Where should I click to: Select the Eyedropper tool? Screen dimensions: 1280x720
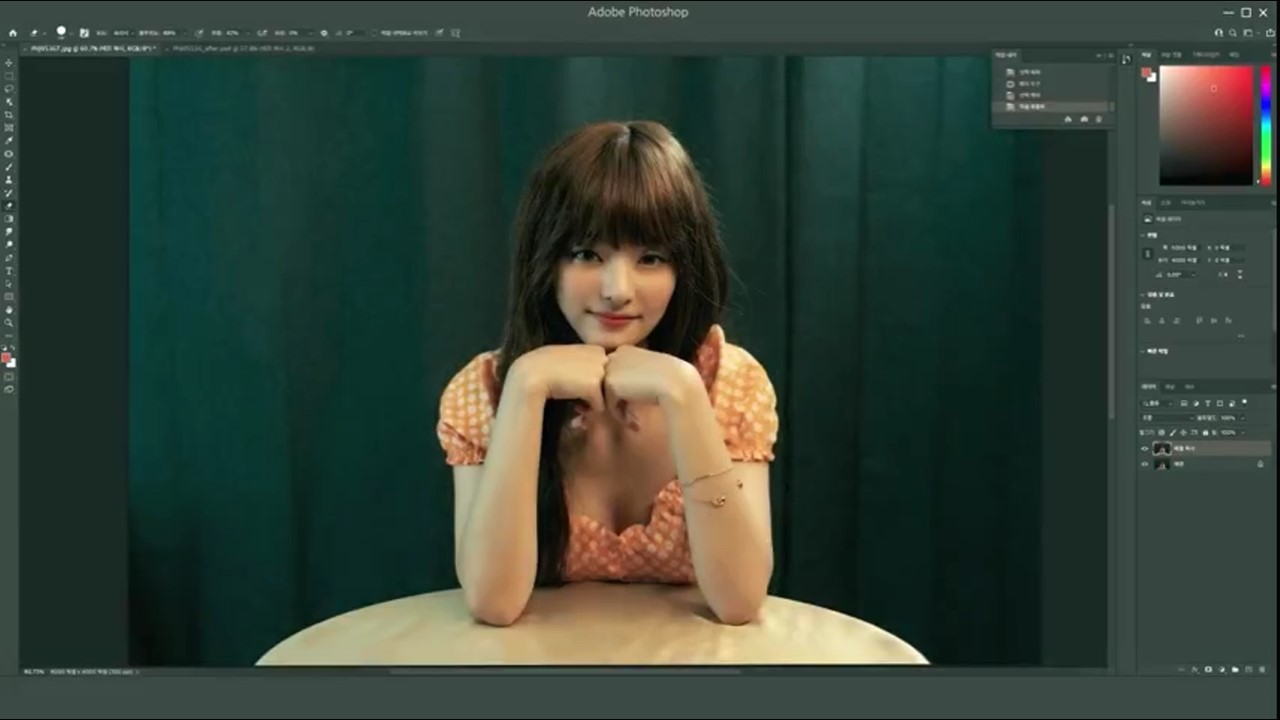coord(9,138)
